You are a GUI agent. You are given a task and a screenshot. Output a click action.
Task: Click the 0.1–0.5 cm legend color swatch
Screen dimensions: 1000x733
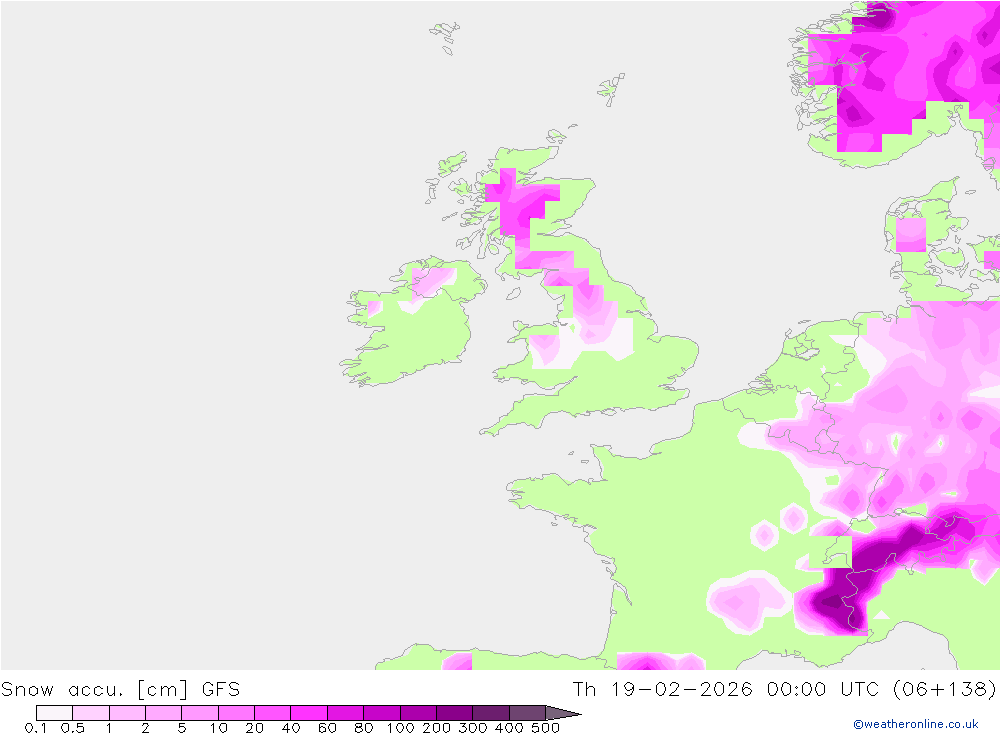[x=55, y=713]
